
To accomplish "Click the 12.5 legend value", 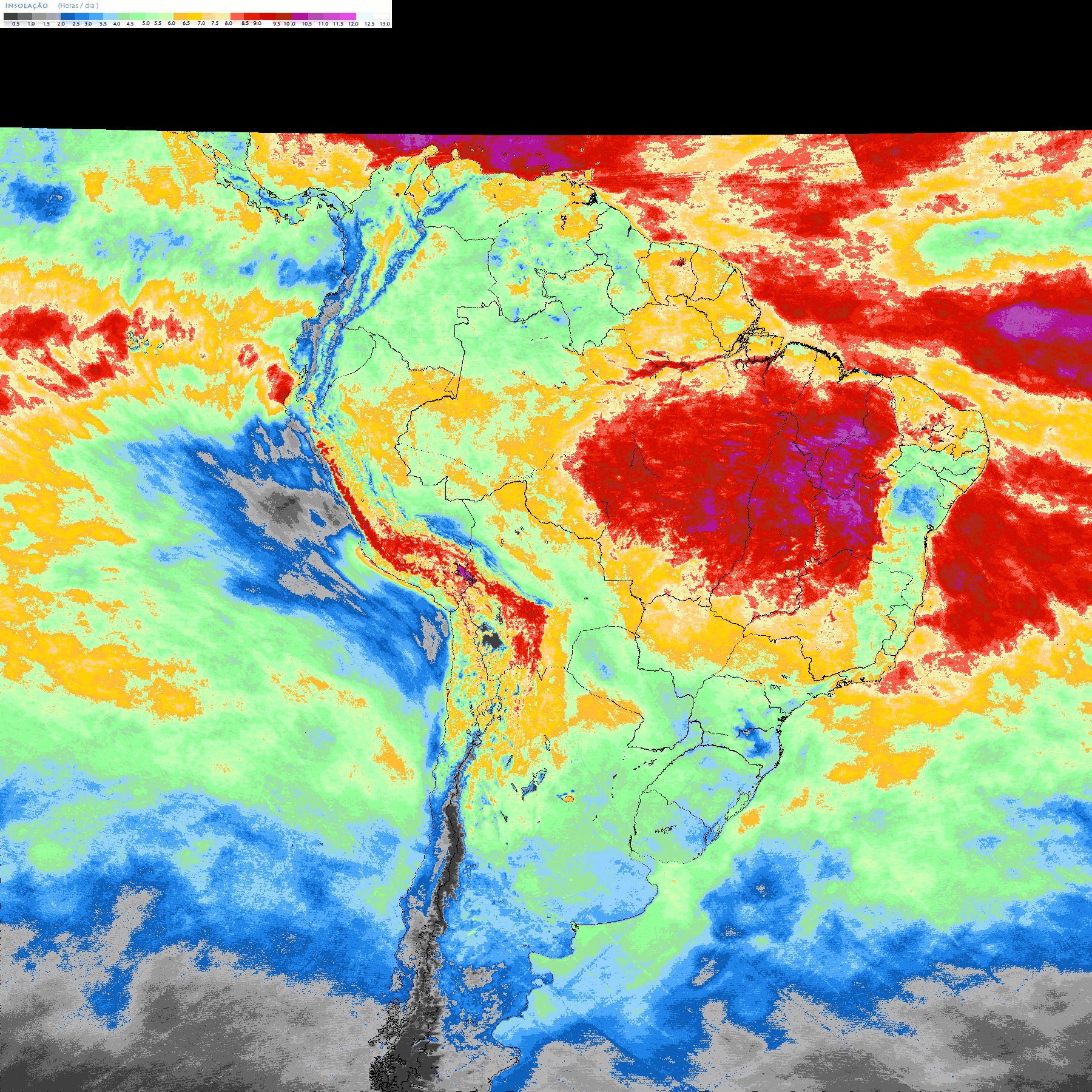I will [x=369, y=24].
